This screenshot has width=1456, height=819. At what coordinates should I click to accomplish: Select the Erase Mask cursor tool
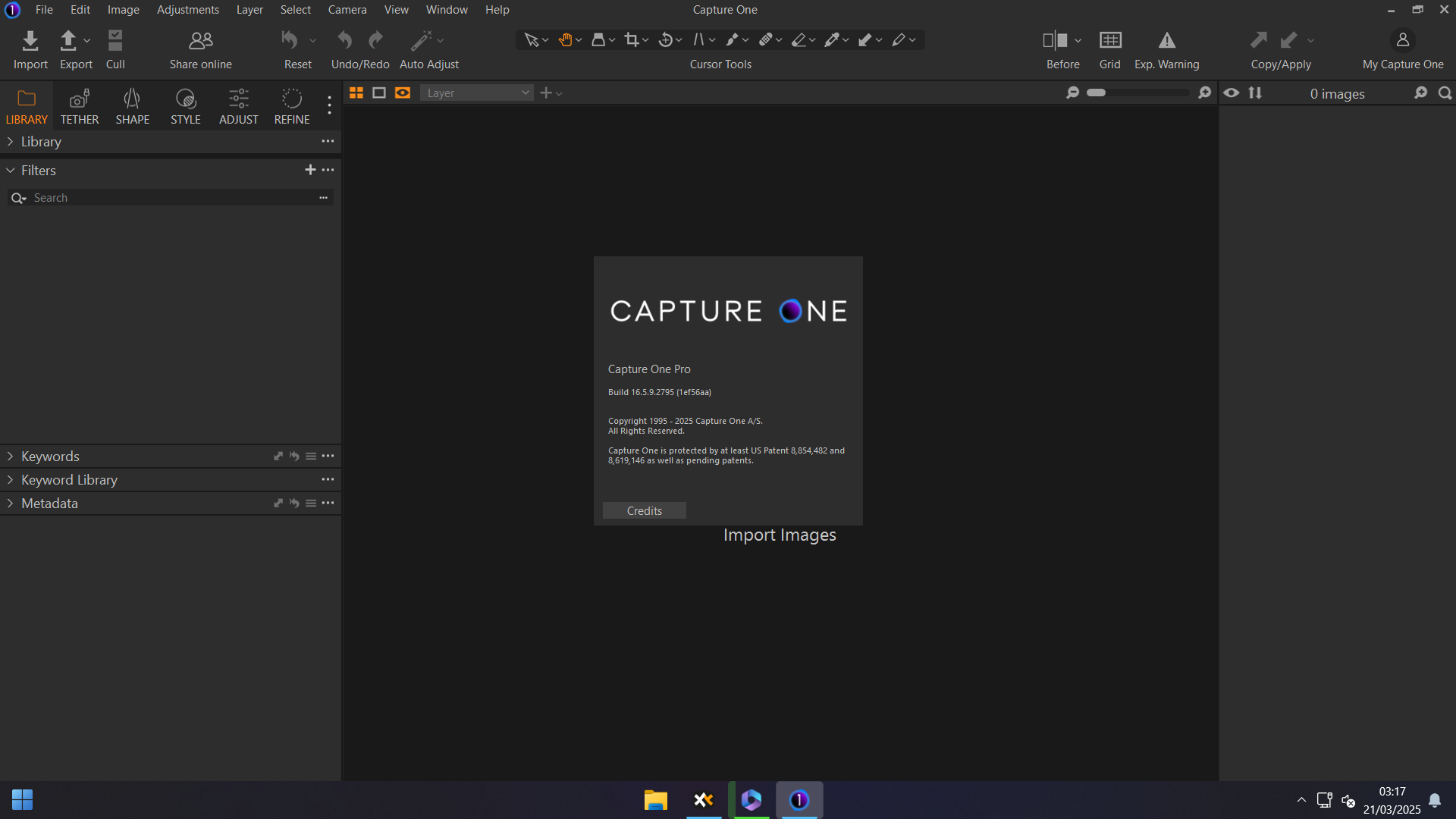point(799,40)
